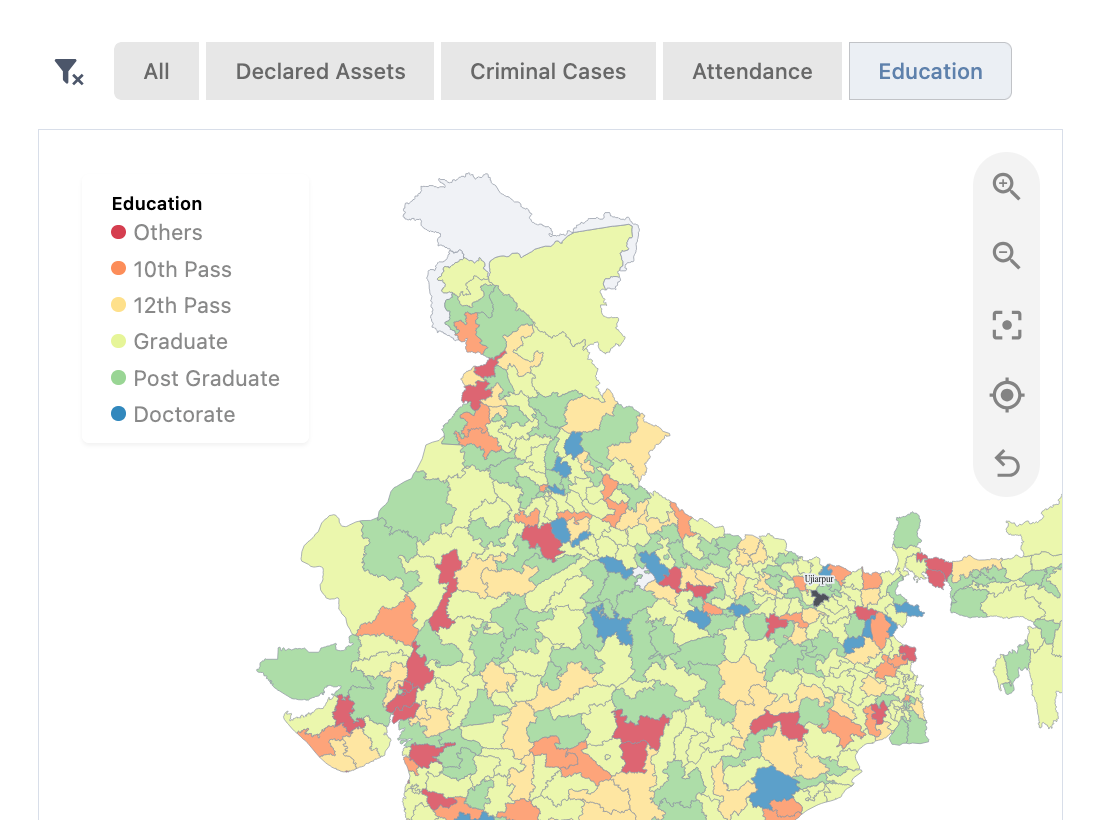Screen dimensions: 1098x820
Task: Click the fit-to-bounds focus icon
Action: 1006,325
